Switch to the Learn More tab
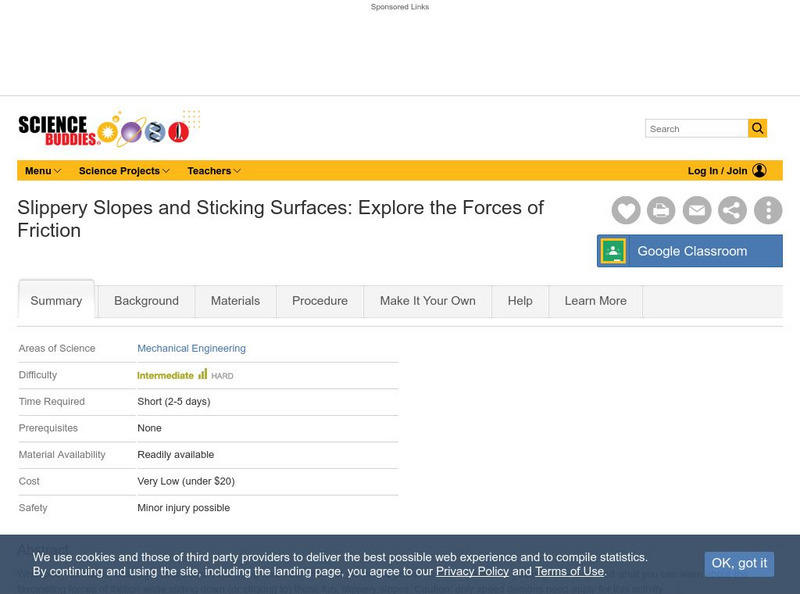800x594 pixels. click(x=595, y=301)
